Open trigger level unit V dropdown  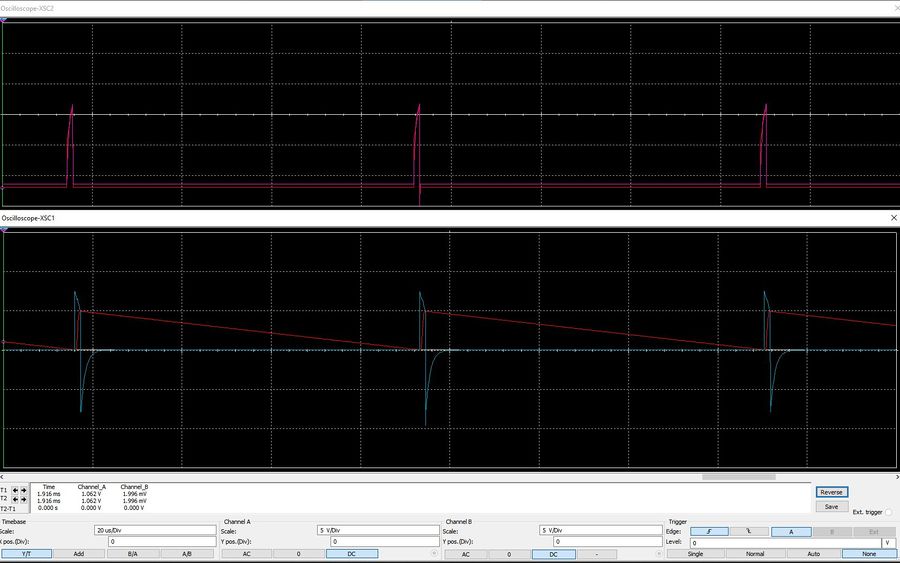point(888,542)
